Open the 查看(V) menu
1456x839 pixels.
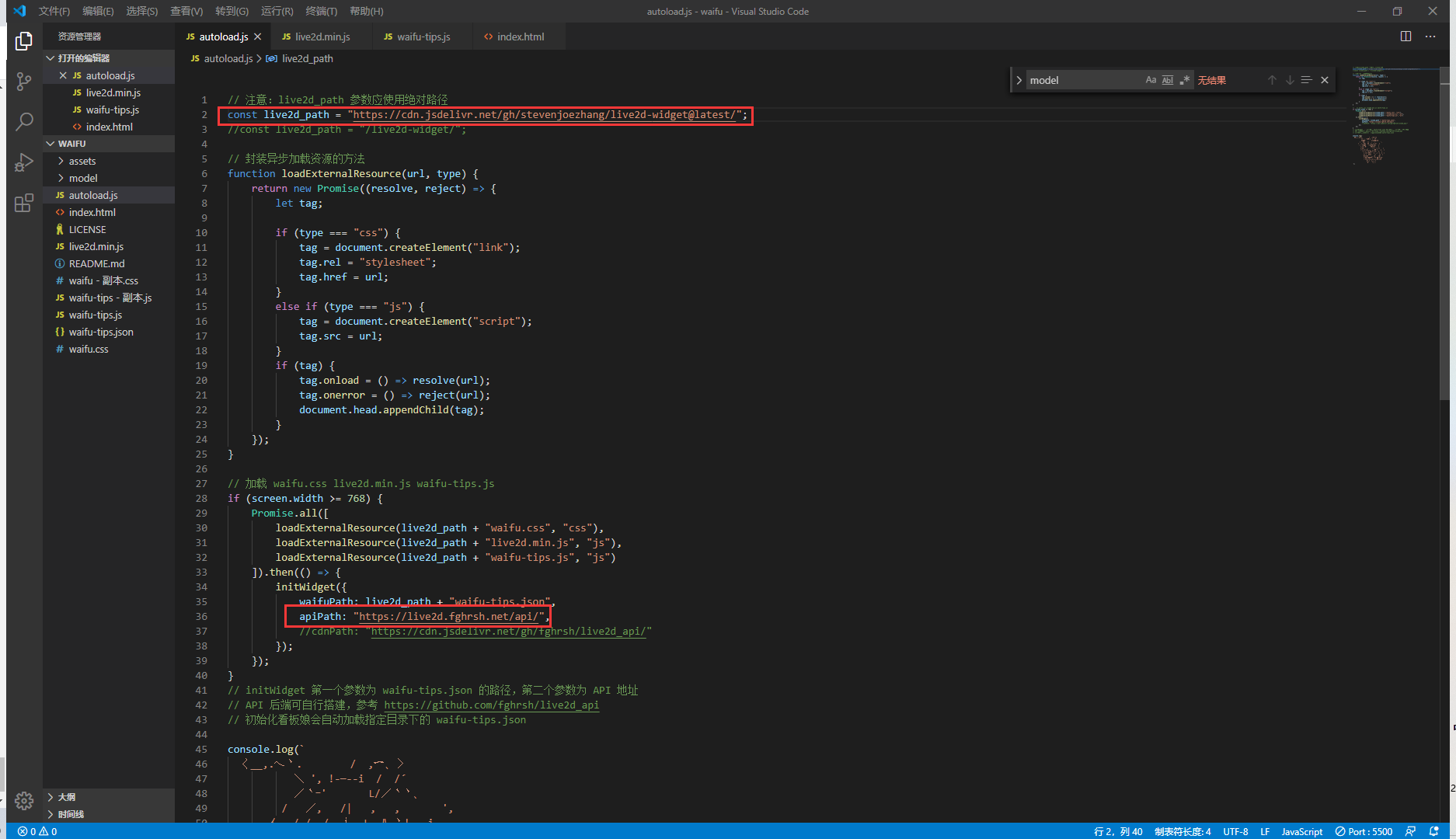pos(186,11)
